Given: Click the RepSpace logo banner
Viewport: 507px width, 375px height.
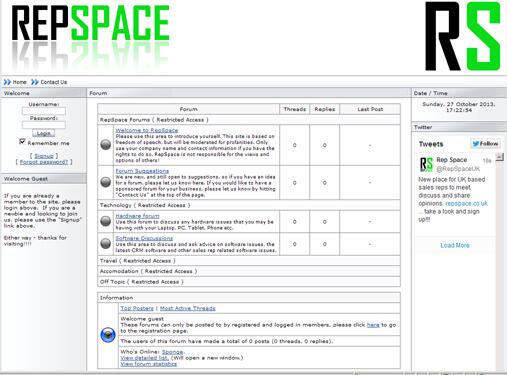Looking at the screenshot, I should (x=90, y=37).
